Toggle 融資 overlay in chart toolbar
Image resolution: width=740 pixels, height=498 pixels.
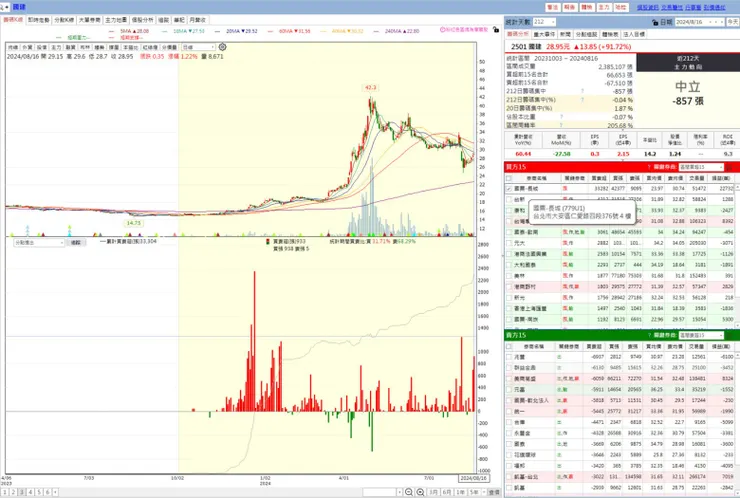tap(70, 47)
